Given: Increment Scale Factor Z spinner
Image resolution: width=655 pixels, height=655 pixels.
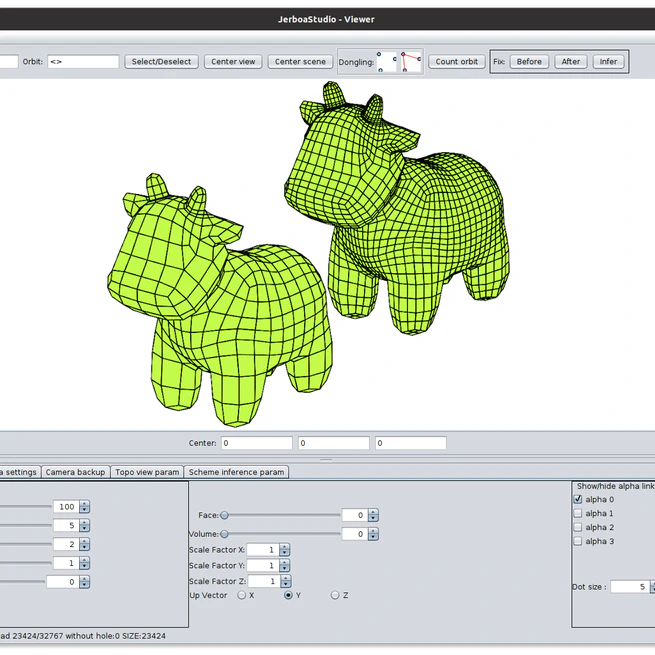Looking at the screenshot, I should [x=286, y=578].
